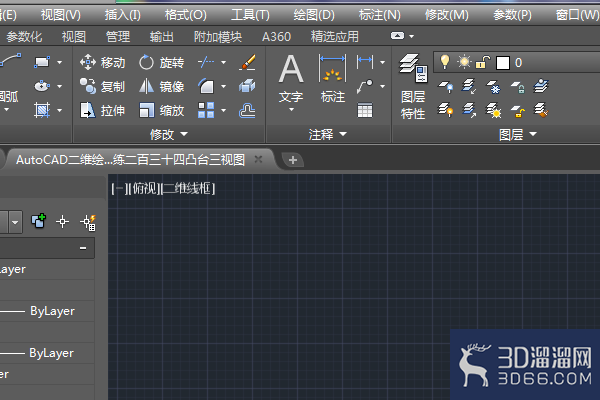Click the Layer Freeze tool icon
Screen dimensions: 600x400
[x=493, y=87]
